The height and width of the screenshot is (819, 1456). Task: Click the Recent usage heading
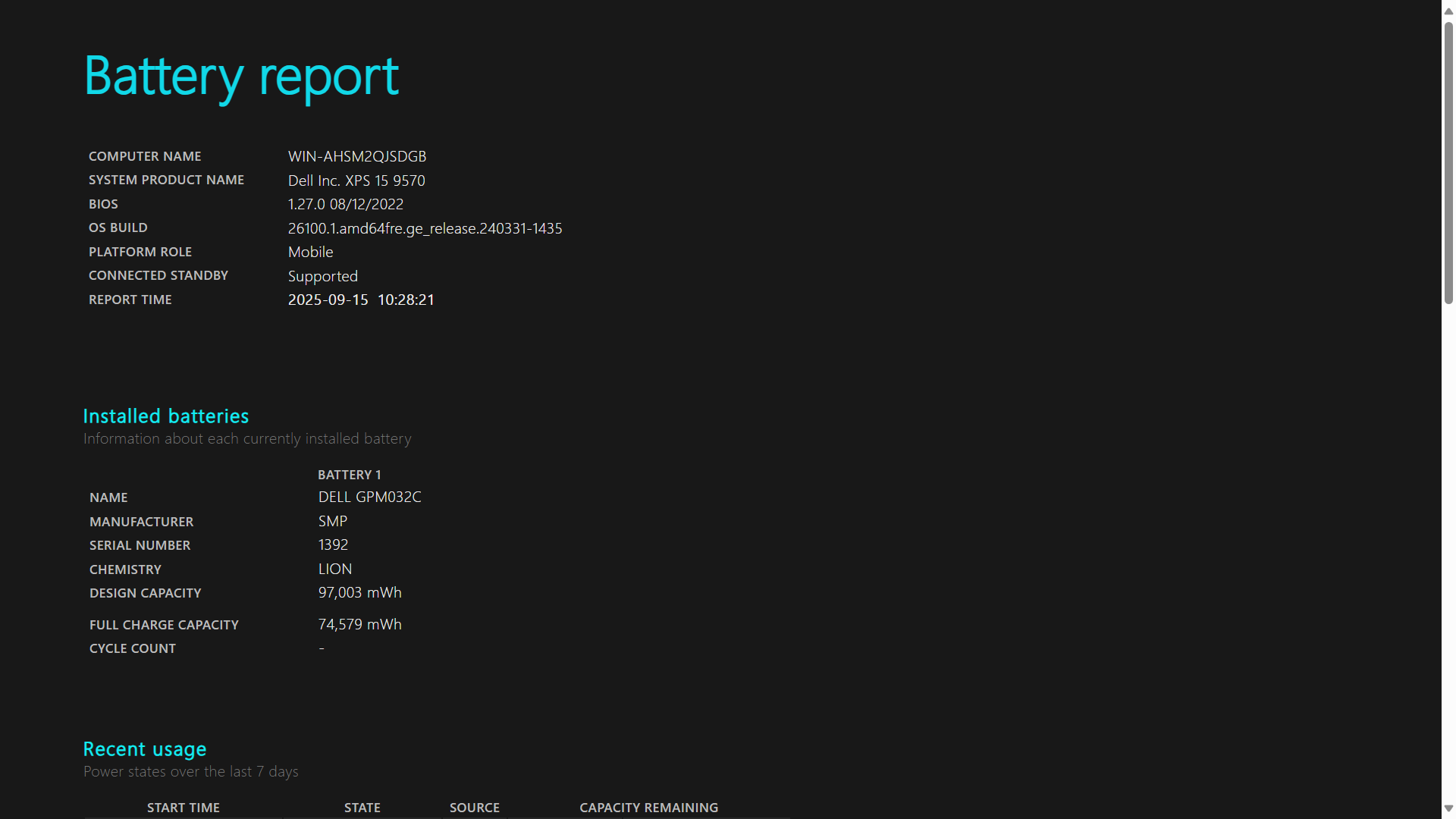click(144, 749)
